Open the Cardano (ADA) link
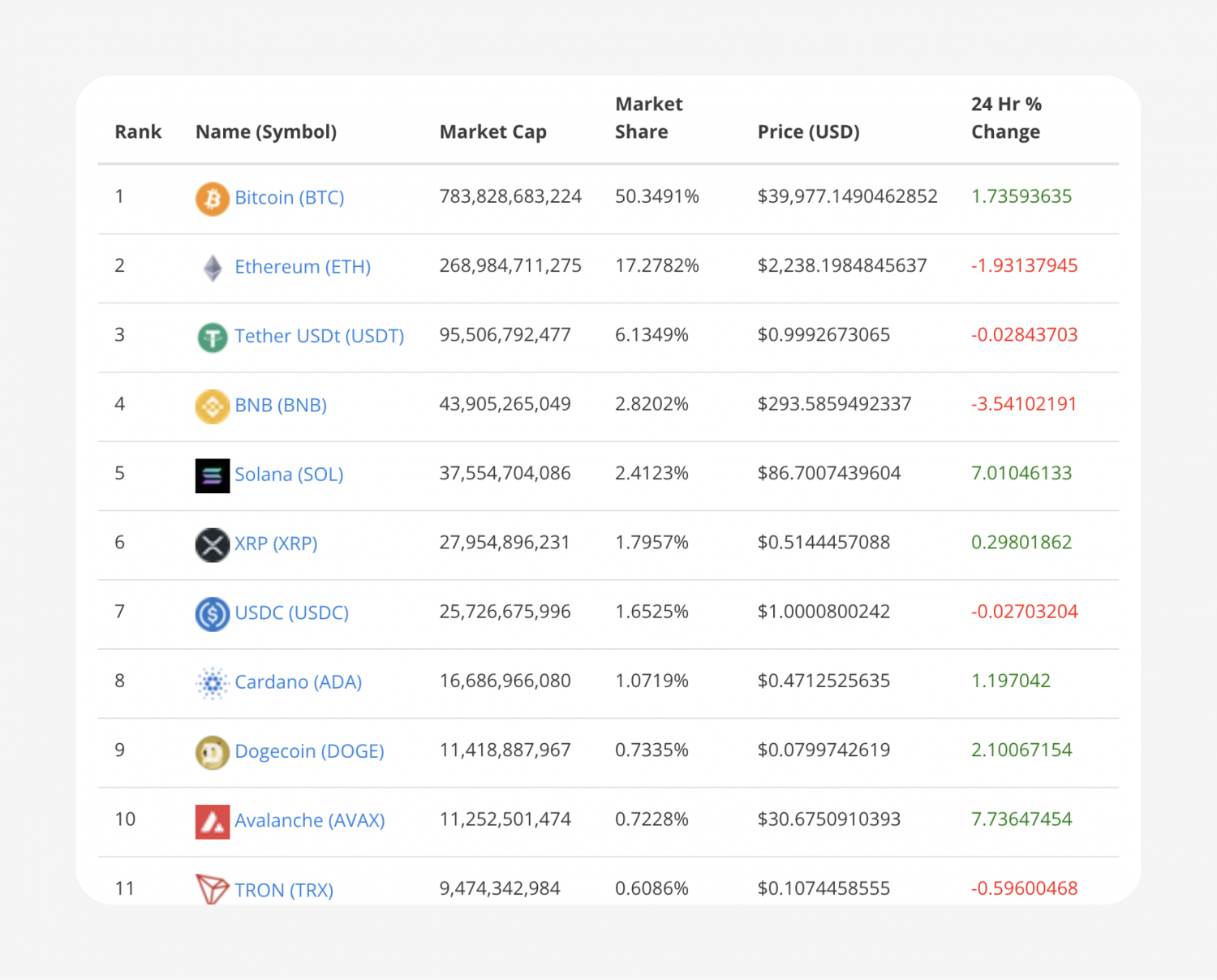1217x980 pixels. [x=299, y=682]
